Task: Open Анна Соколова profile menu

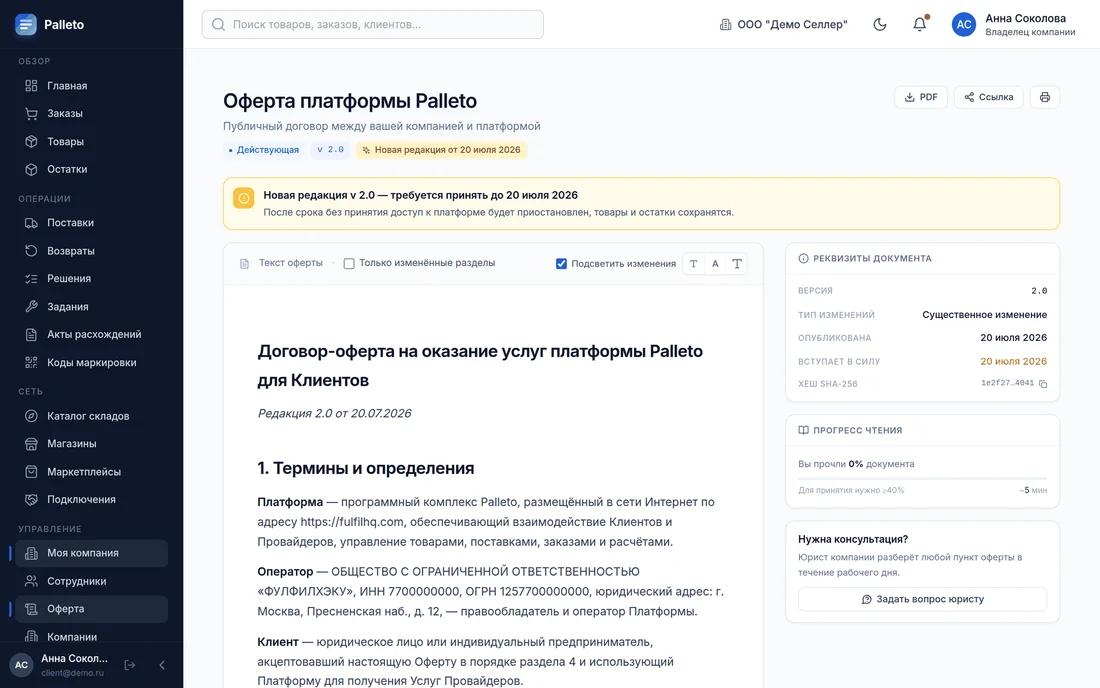Action: click(x=1014, y=25)
